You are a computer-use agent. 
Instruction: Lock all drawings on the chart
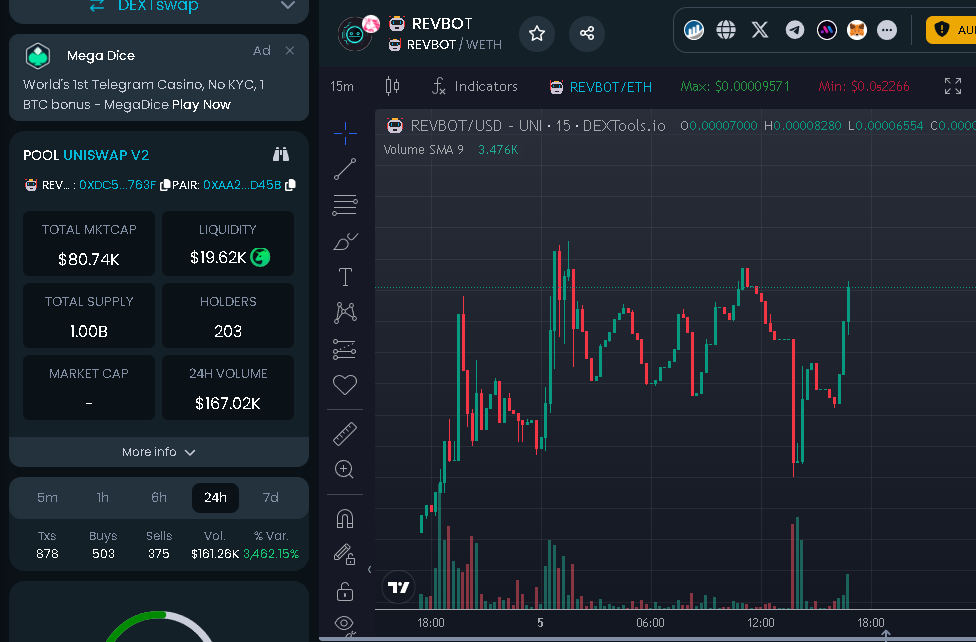[x=344, y=590]
